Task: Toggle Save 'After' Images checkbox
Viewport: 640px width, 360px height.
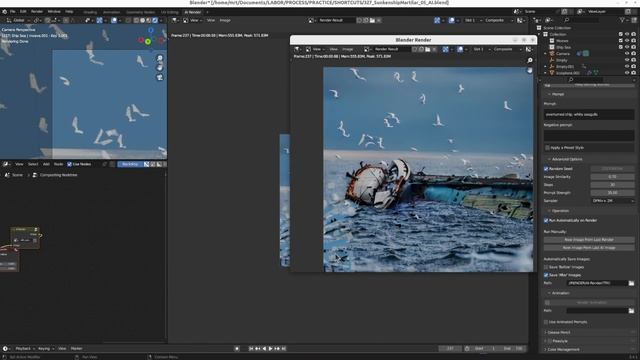Action: click(546, 275)
